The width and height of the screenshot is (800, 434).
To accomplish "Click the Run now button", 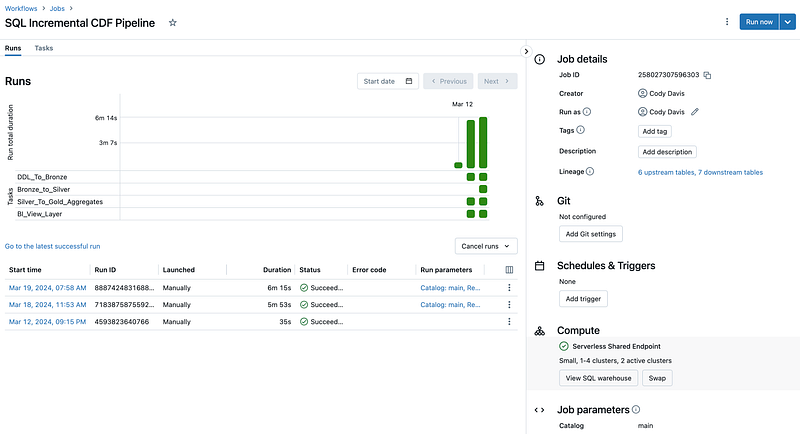I will tap(759, 22).
